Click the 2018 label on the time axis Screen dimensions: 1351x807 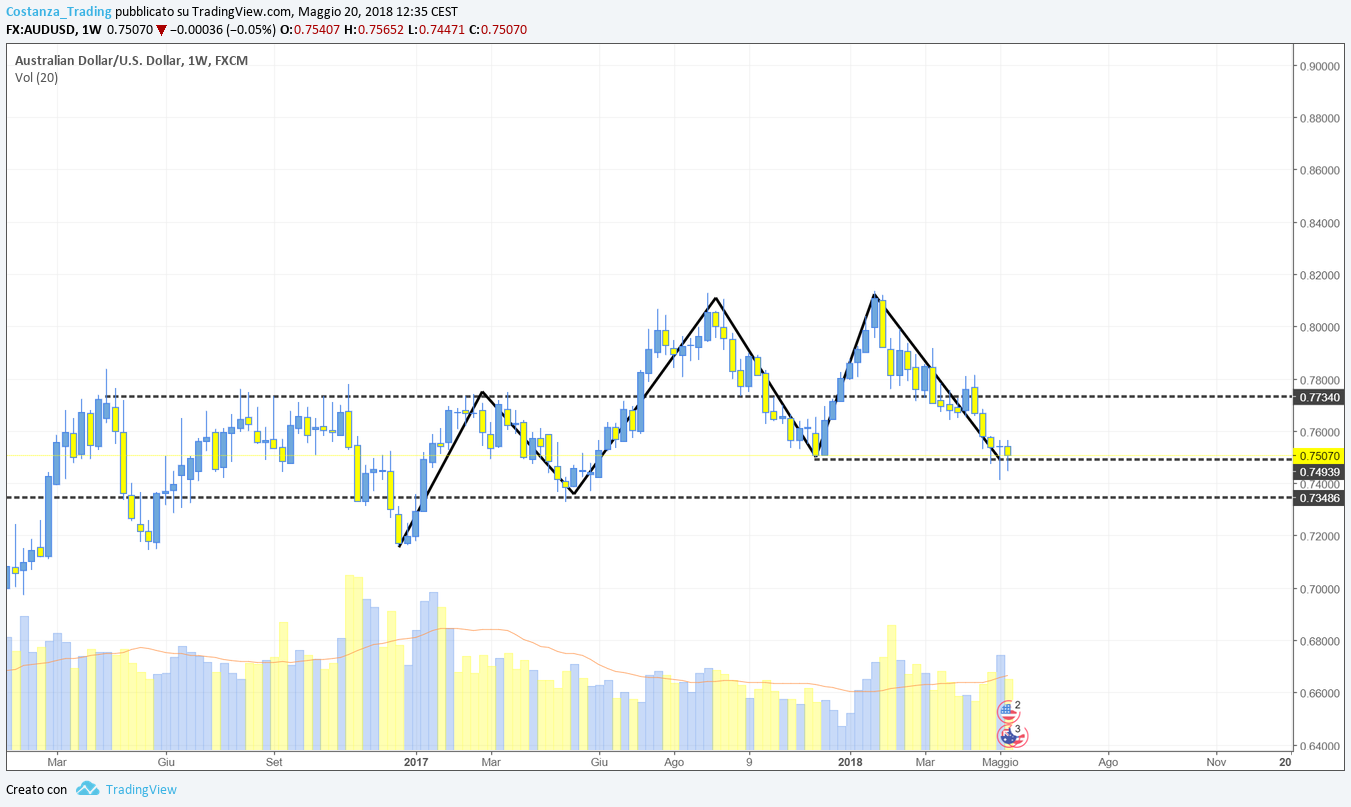click(x=850, y=762)
